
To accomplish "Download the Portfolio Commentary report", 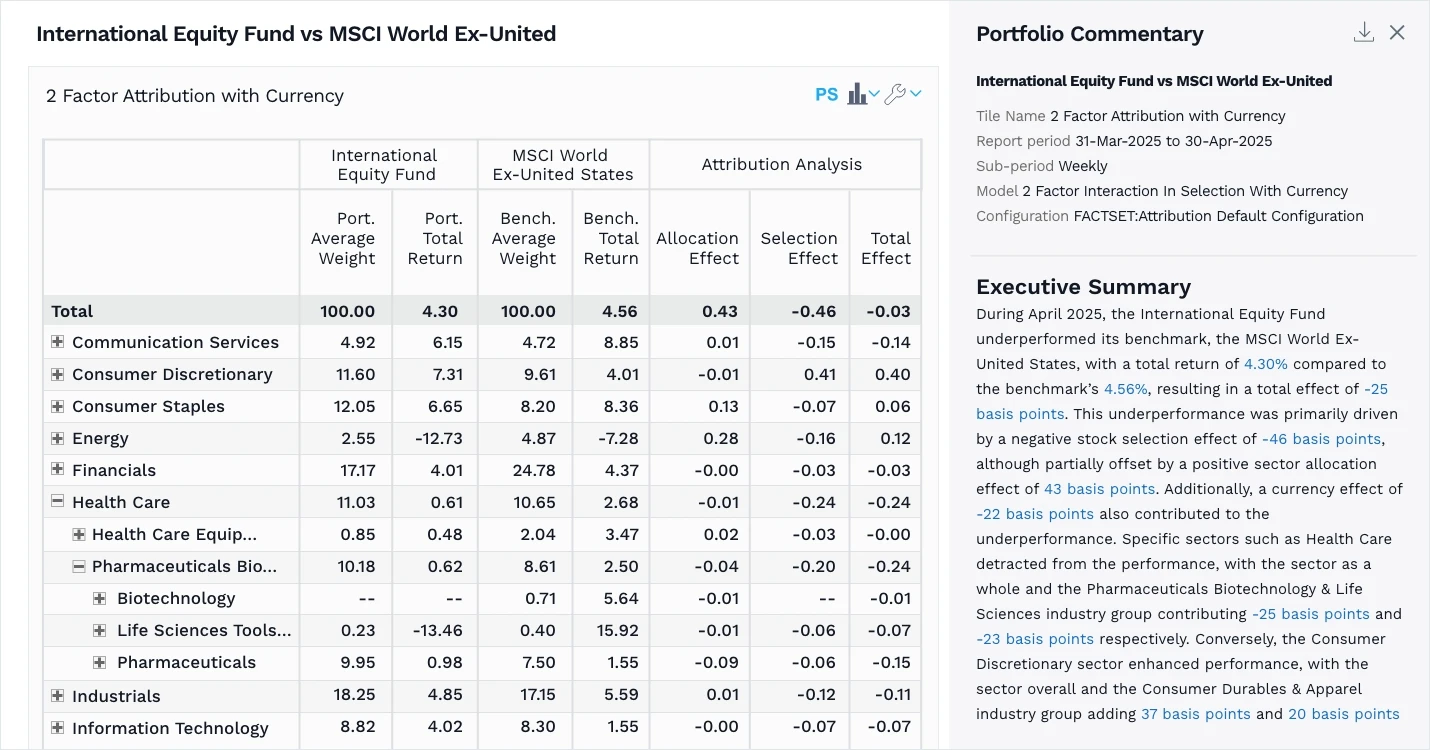I will [x=1364, y=31].
